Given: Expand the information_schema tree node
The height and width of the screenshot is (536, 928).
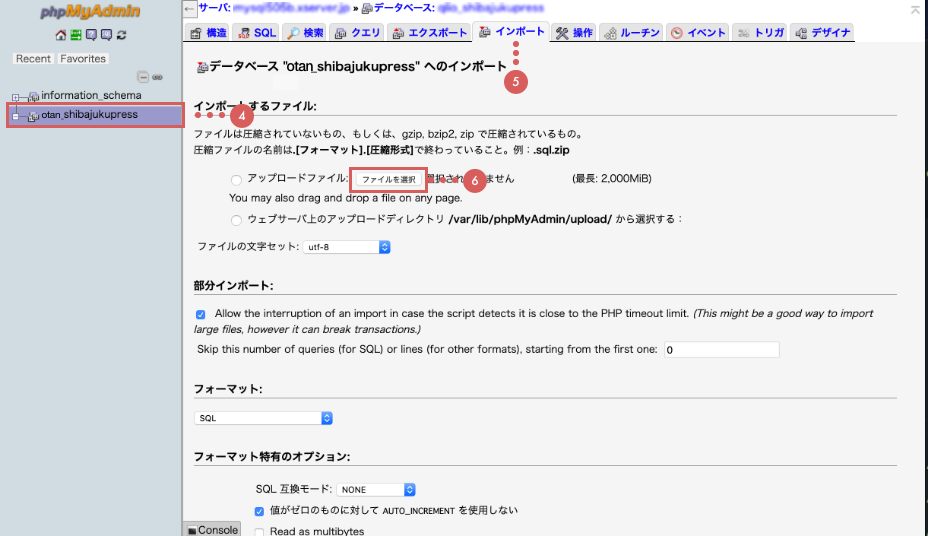Looking at the screenshot, I should click(16, 96).
